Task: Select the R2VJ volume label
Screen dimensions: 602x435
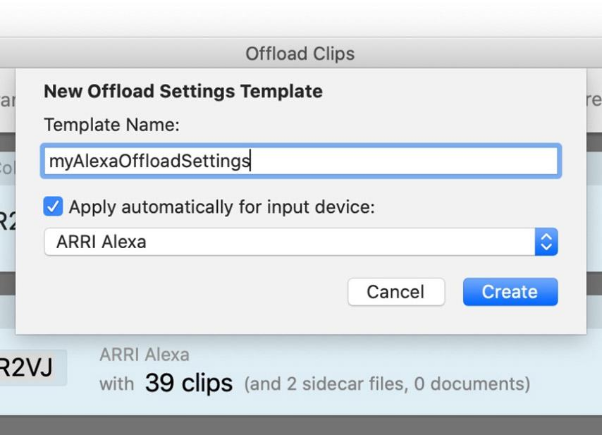Action: [x=26, y=367]
